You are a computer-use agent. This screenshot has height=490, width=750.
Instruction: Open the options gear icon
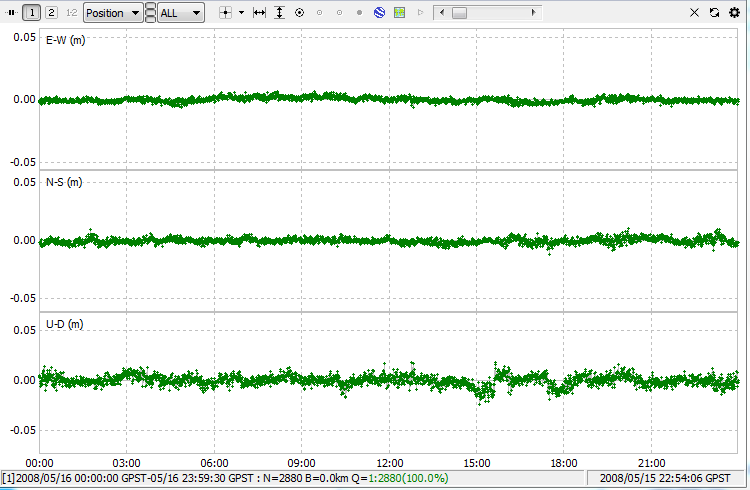pos(735,13)
